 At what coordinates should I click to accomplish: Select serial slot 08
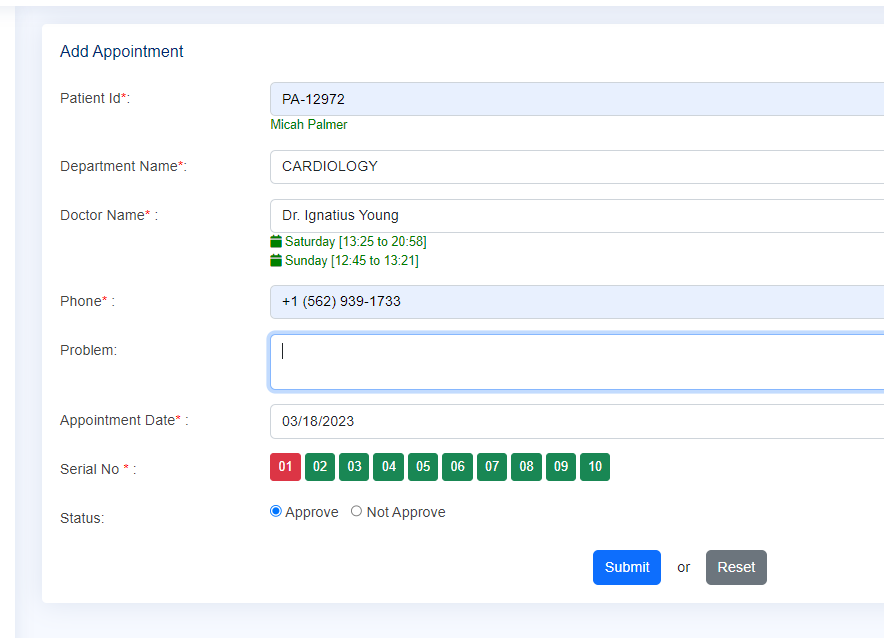[526, 467]
